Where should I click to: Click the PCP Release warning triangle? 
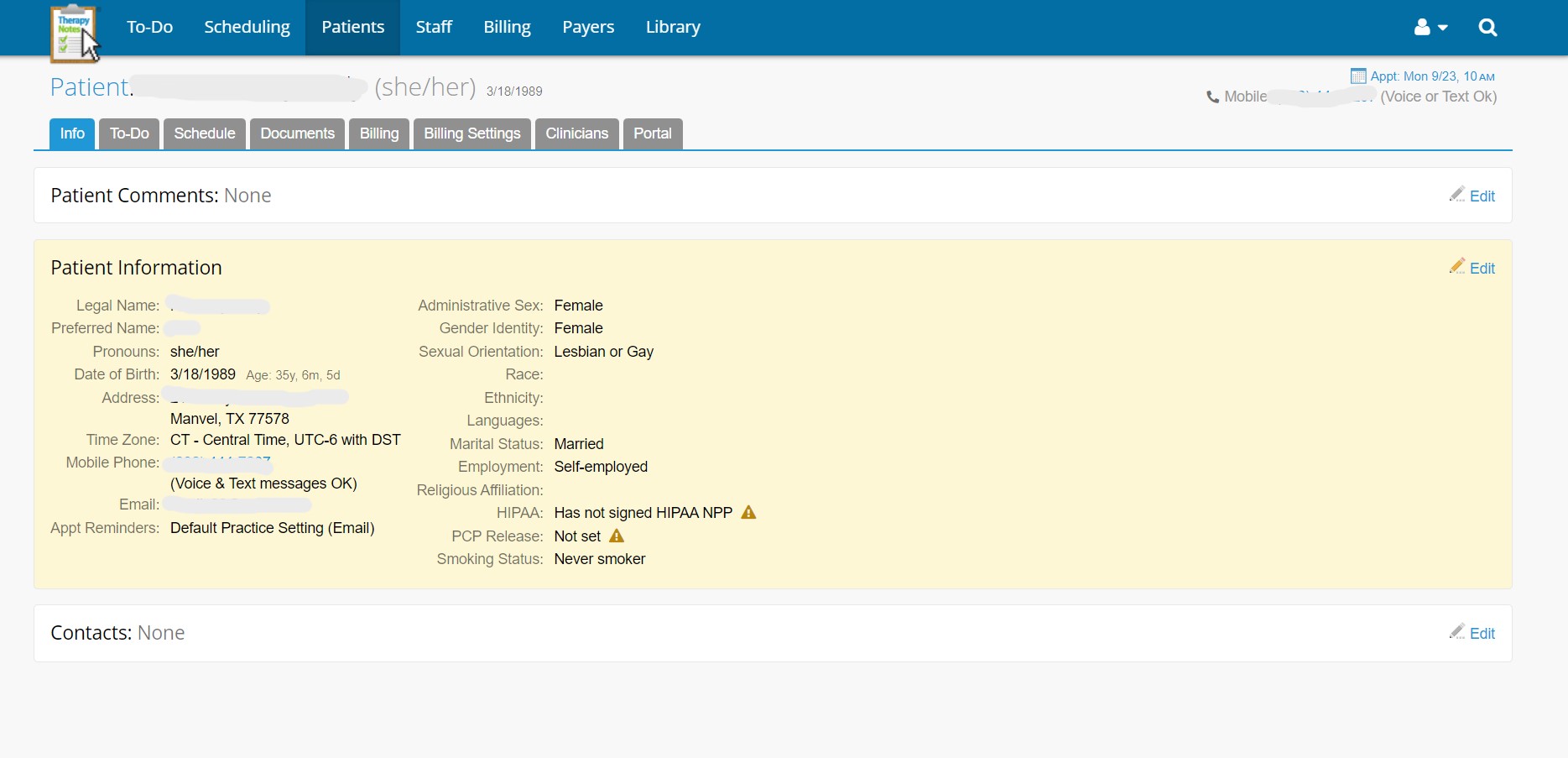617,536
